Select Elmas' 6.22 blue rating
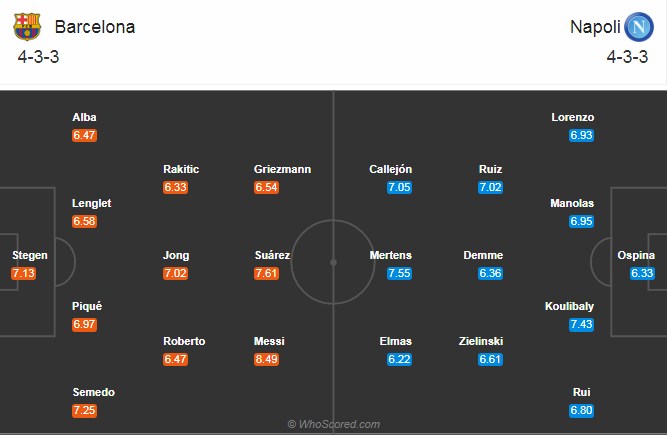Viewport: 668px width, 435px height. [x=399, y=359]
